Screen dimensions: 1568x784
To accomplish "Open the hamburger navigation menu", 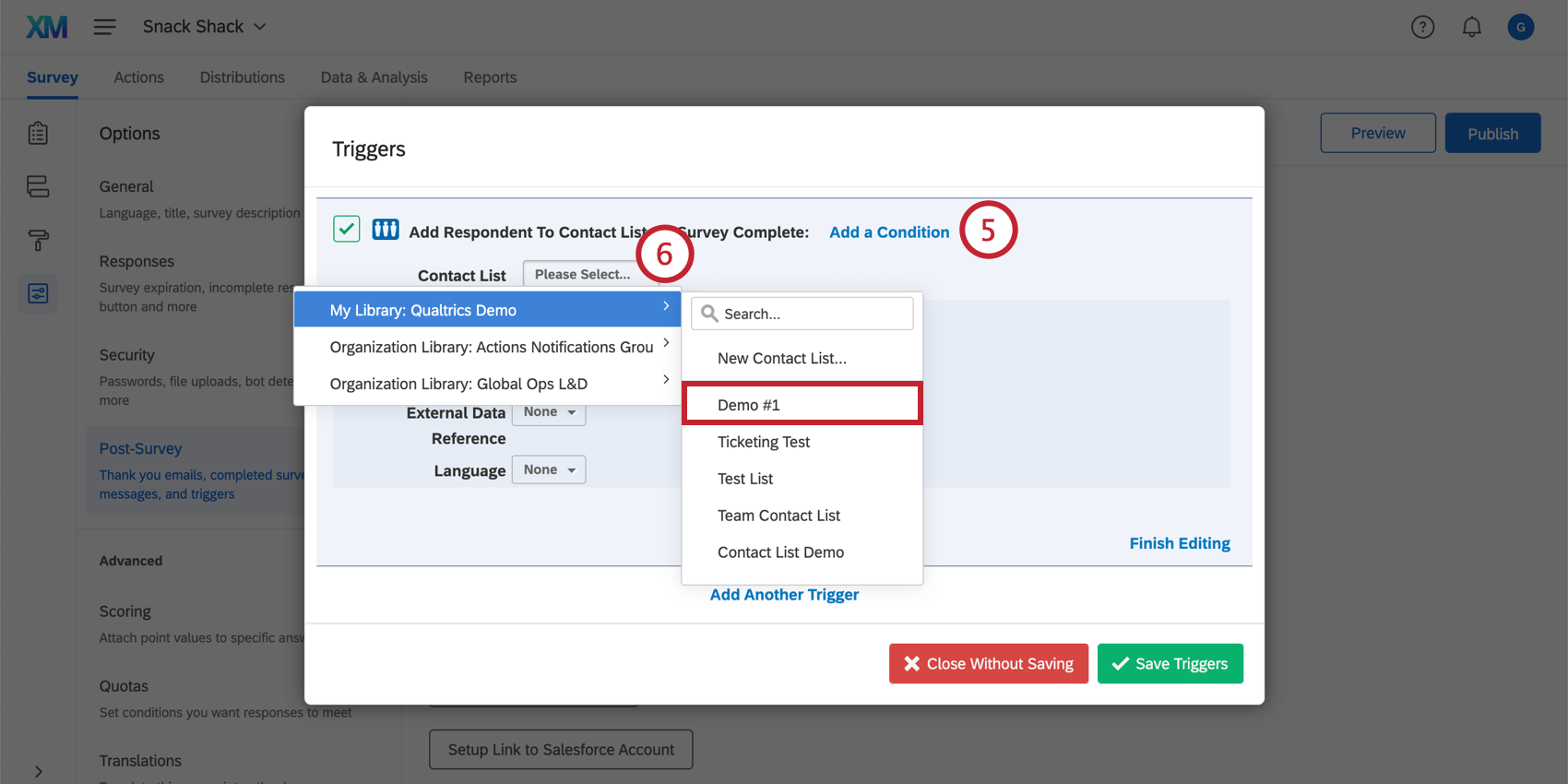I will tap(105, 27).
